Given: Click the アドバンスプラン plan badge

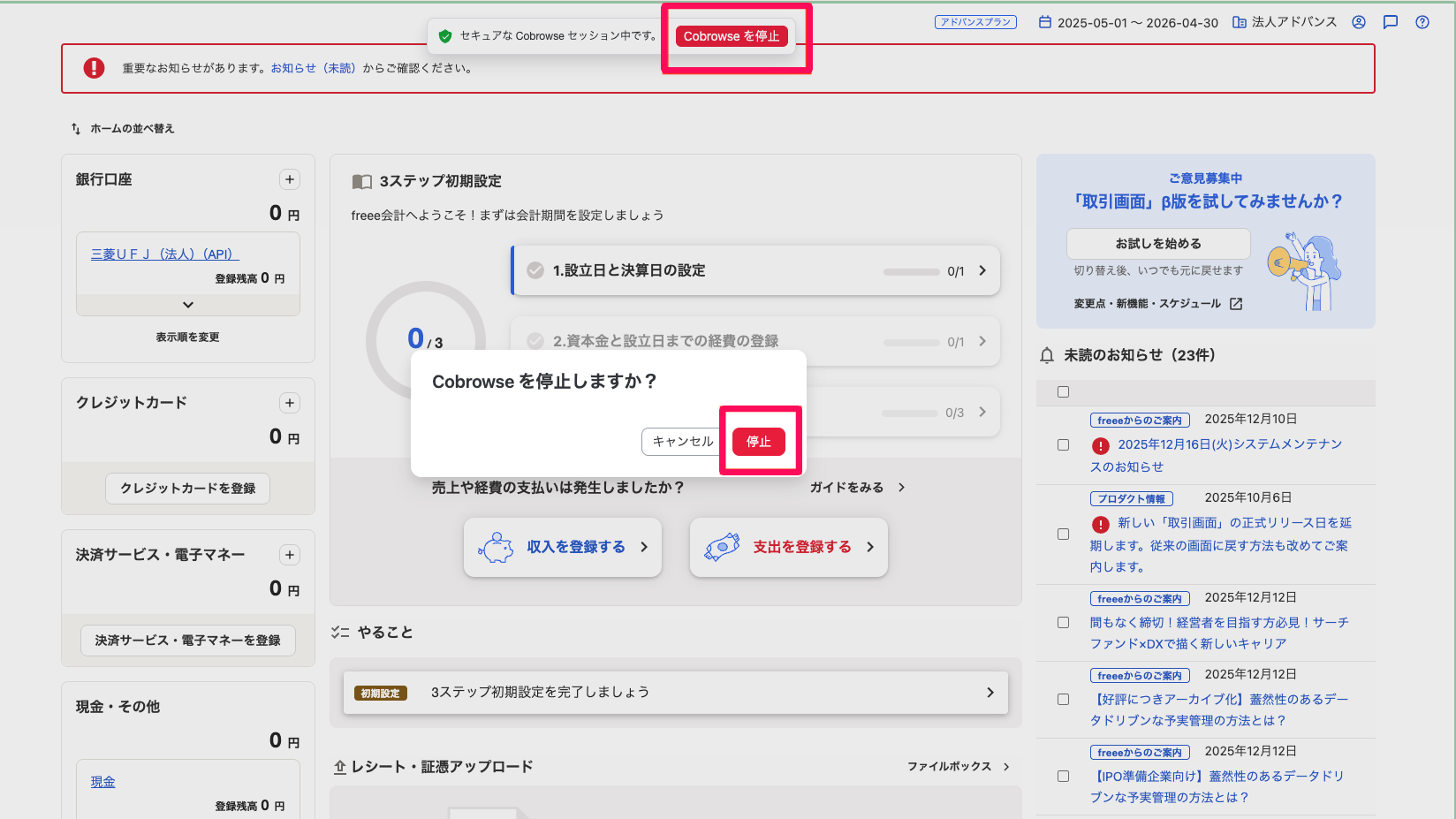Looking at the screenshot, I should click(x=975, y=22).
